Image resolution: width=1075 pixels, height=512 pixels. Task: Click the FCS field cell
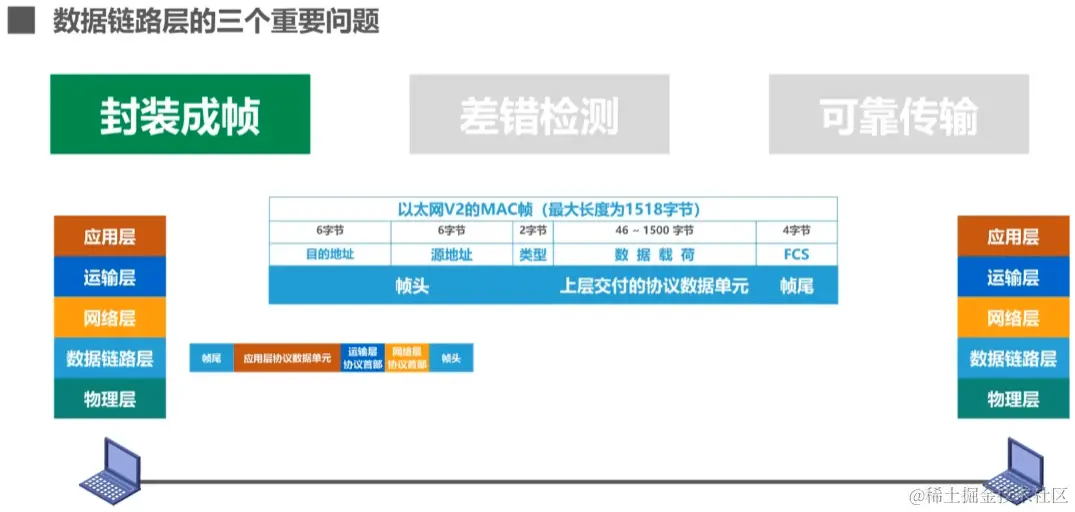pyautogui.click(x=797, y=254)
